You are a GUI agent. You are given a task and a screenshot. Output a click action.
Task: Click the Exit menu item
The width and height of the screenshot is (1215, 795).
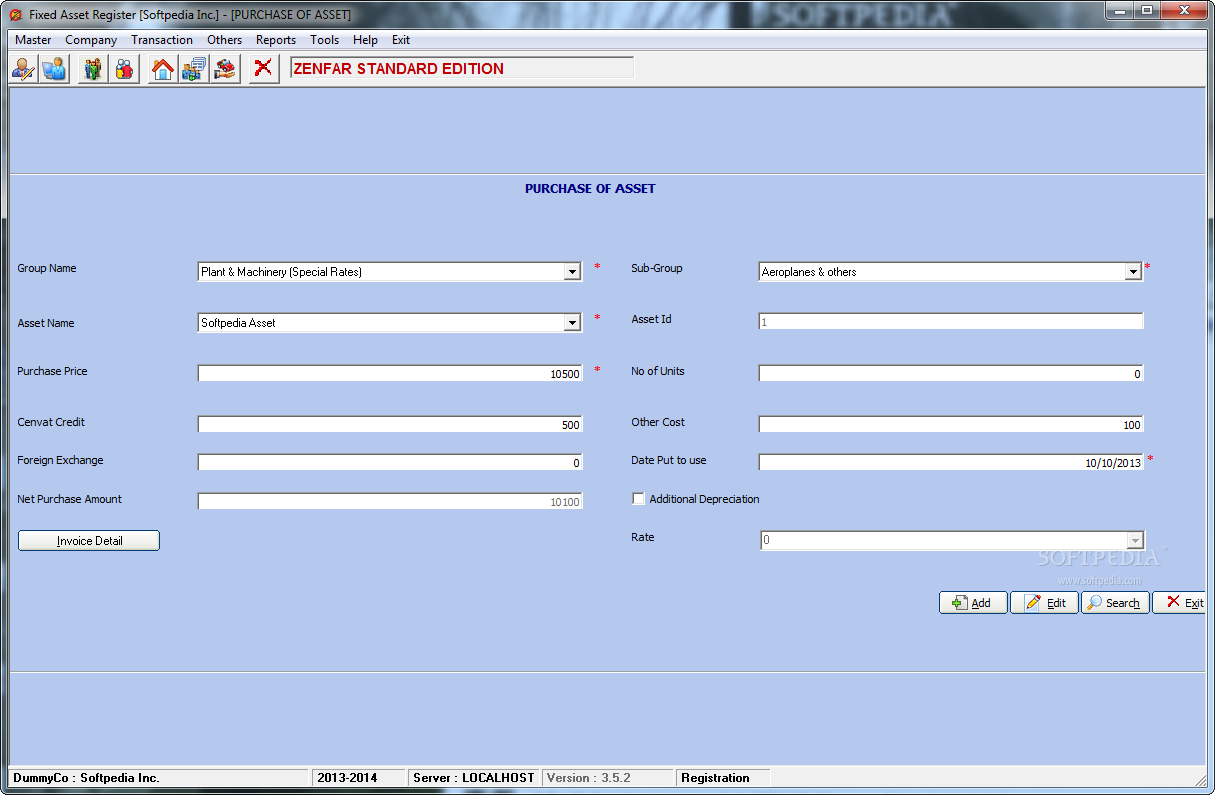pos(401,40)
